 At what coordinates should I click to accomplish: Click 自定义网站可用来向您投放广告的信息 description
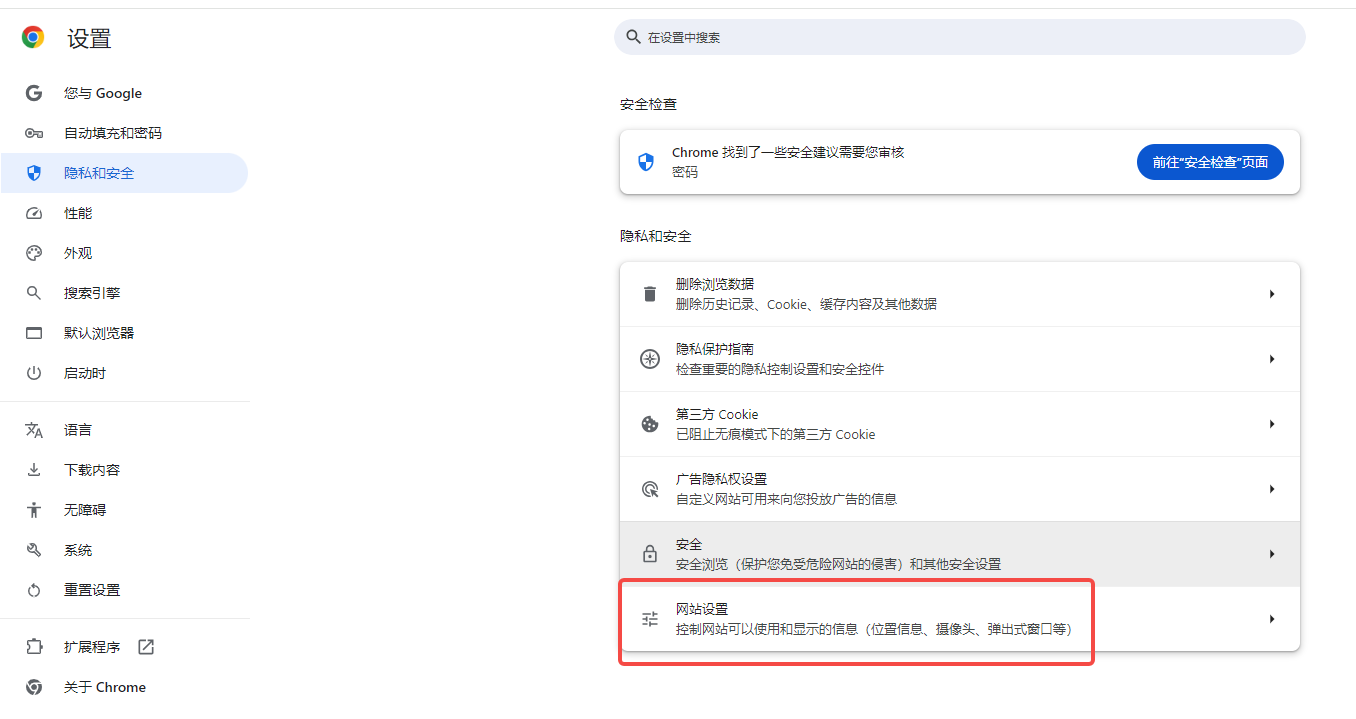786,499
